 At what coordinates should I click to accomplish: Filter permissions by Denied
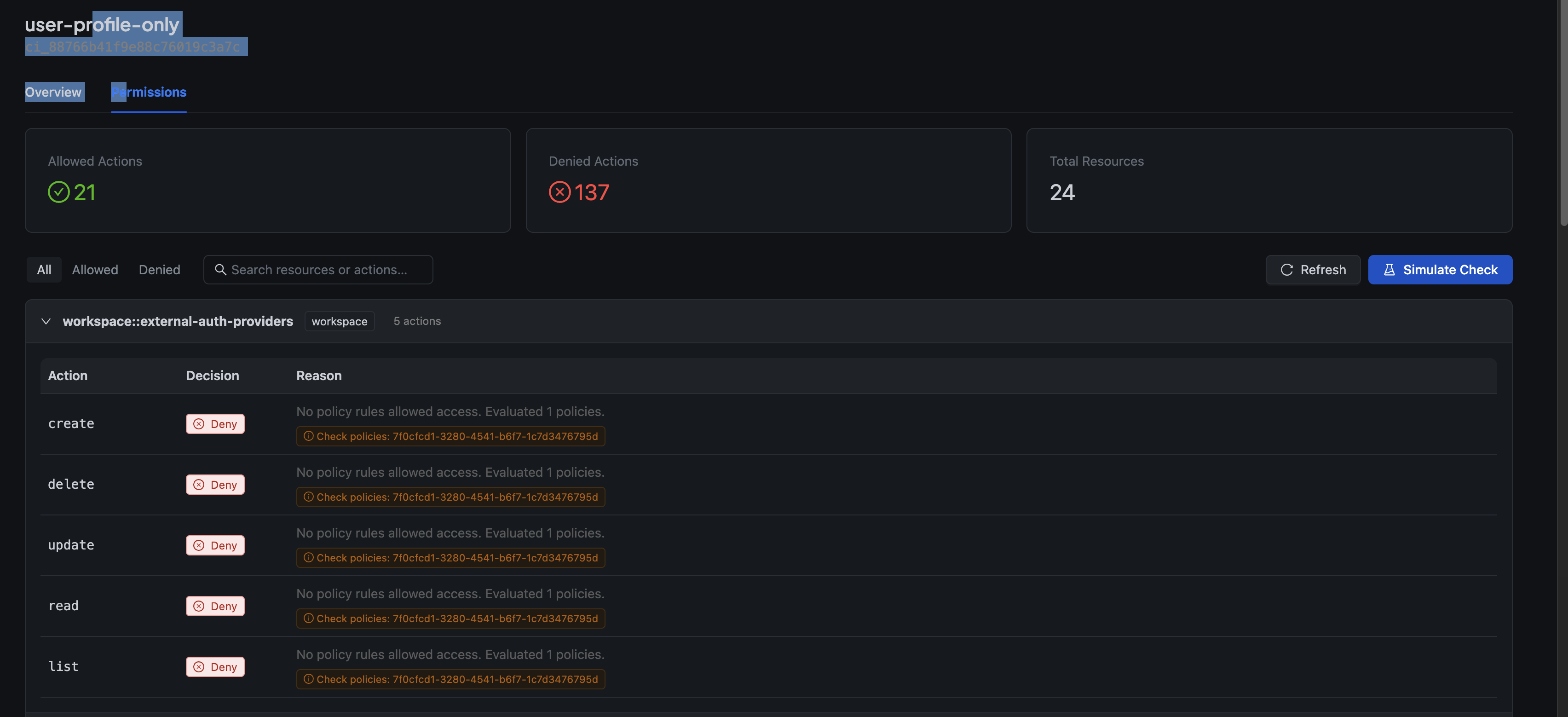[160, 270]
